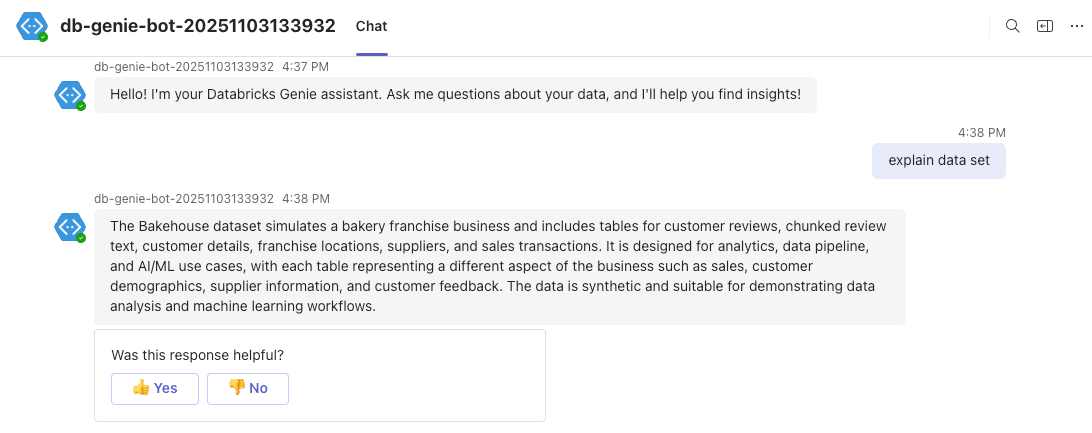1092x433 pixels.
Task: Click sender name above the Hello greeting
Action: coord(183,67)
